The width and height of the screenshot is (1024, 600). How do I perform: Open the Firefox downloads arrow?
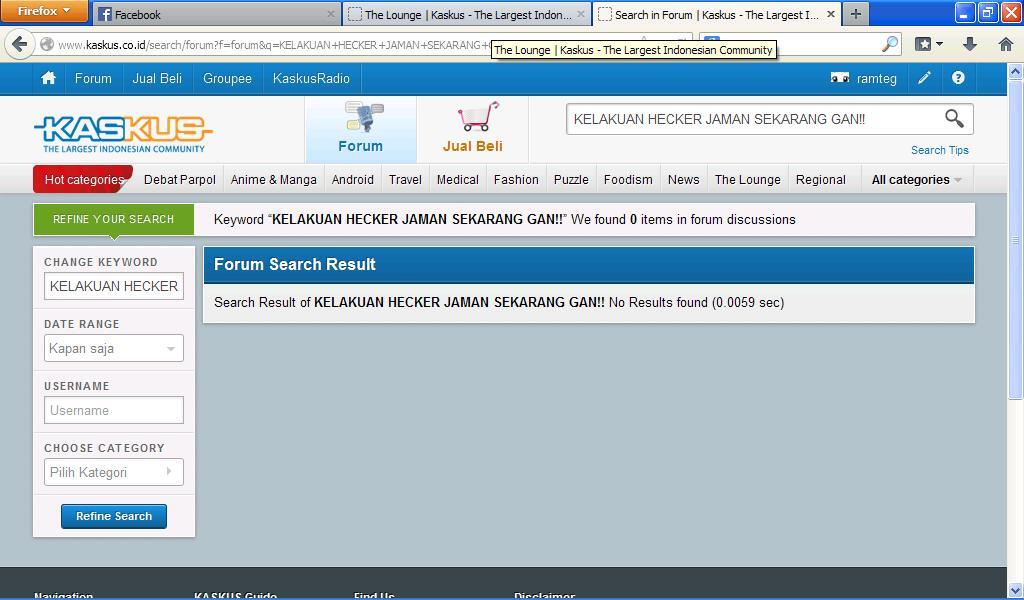[x=970, y=44]
